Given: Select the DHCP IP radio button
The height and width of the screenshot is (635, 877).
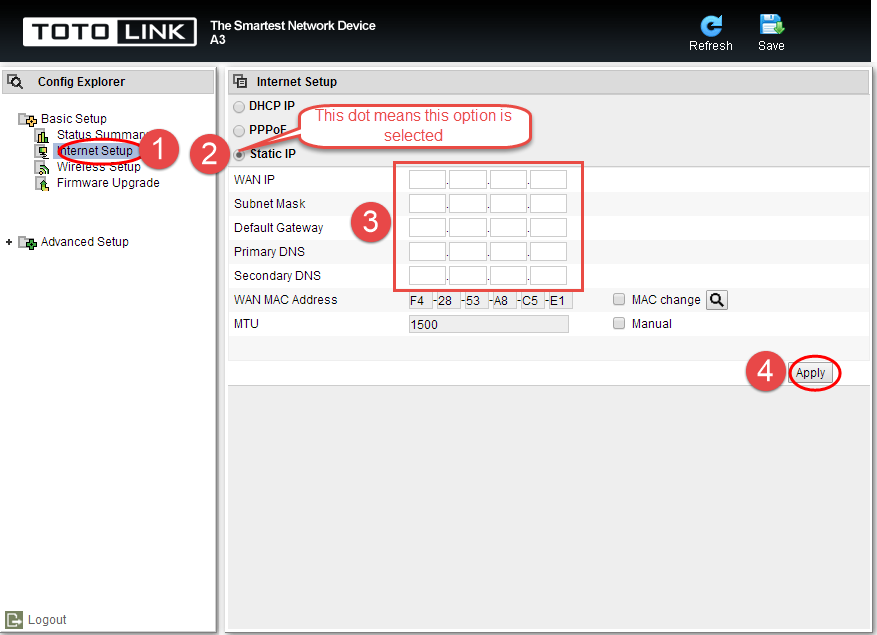Looking at the screenshot, I should point(239,106).
